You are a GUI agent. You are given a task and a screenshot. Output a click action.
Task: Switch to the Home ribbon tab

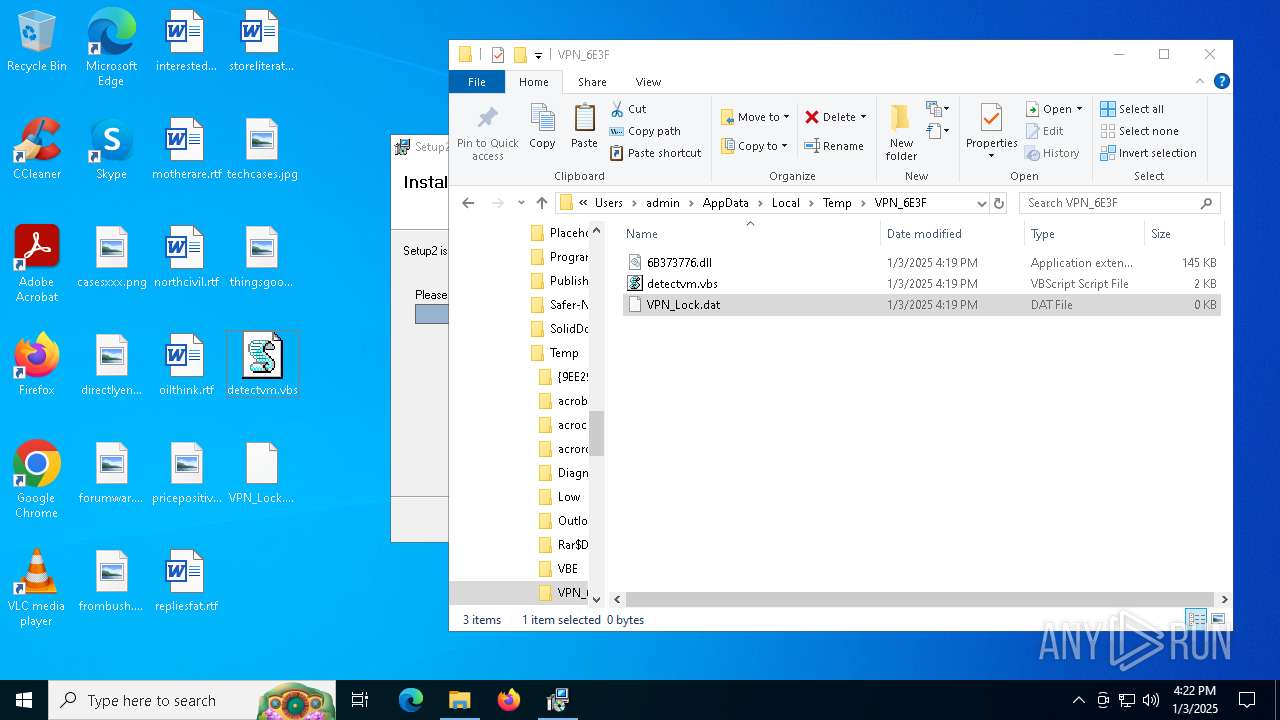pos(533,82)
